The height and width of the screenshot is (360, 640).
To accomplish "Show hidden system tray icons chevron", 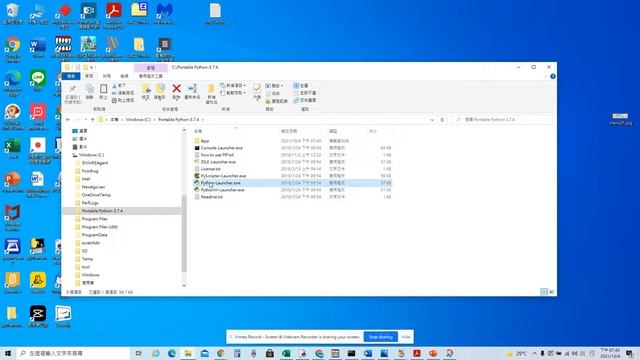I will tap(534, 353).
